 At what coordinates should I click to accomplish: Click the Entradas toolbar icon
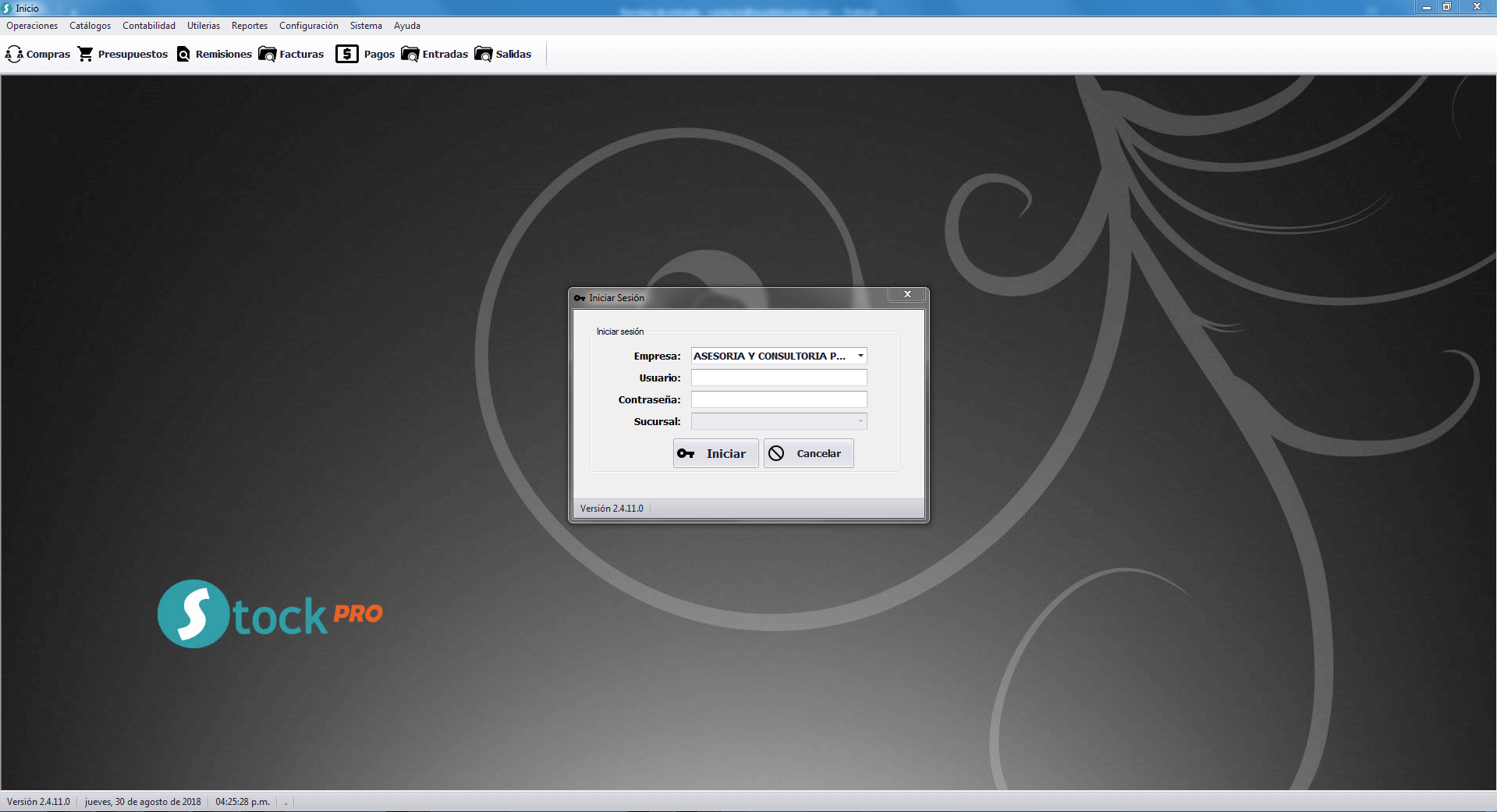[410, 54]
